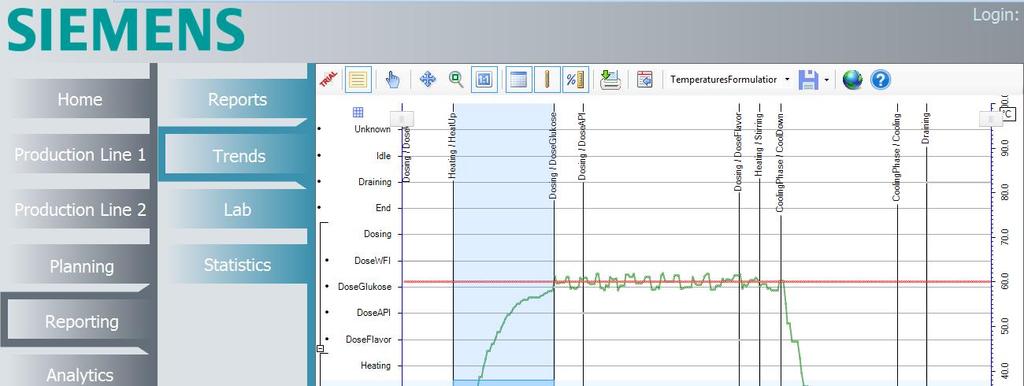1024x386 pixels.
Task: Select the Heating / HeatUp phase marker
Action: (x=453, y=146)
